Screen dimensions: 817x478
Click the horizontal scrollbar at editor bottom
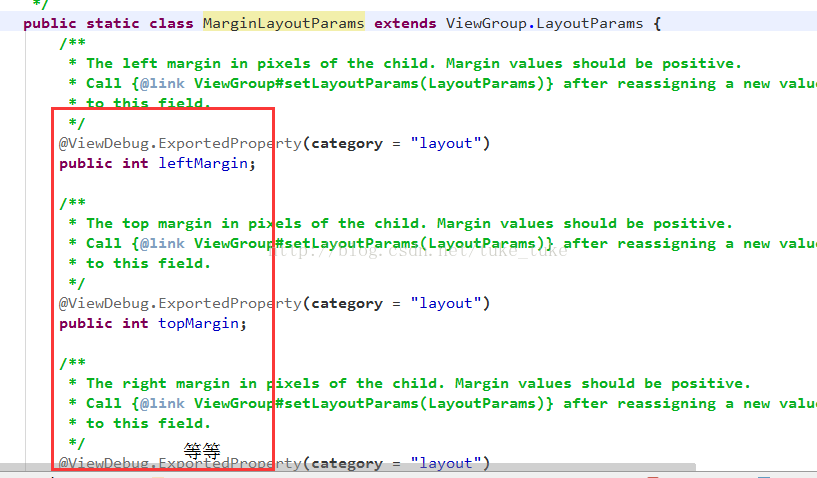[x=348, y=467]
